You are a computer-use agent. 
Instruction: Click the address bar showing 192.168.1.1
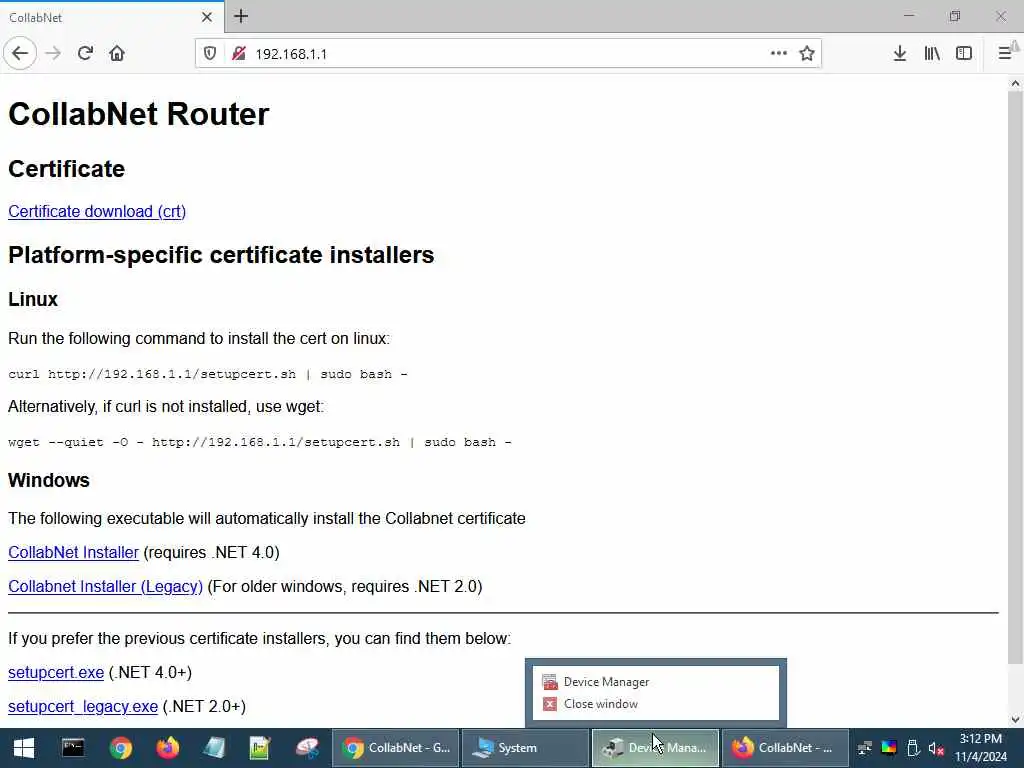coord(509,54)
